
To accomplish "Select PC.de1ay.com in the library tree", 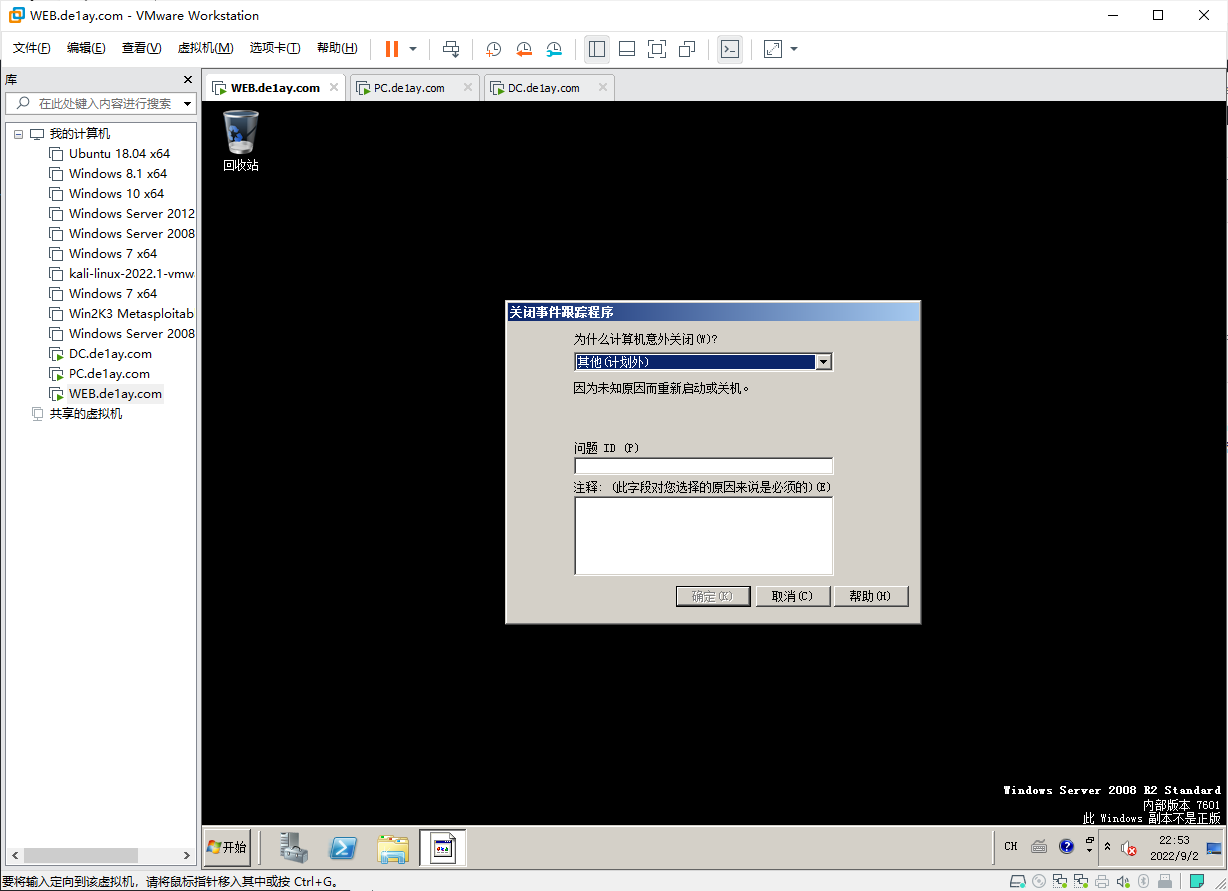I will (109, 374).
